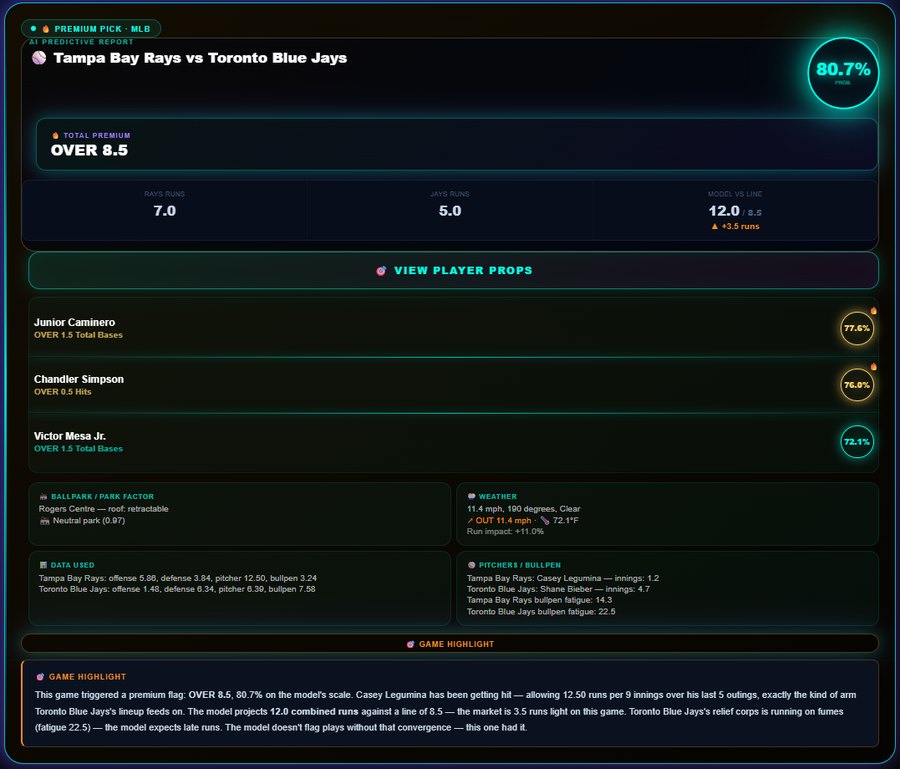Click the AI Predictive Report label
This screenshot has height=769, width=900.
click(82, 42)
